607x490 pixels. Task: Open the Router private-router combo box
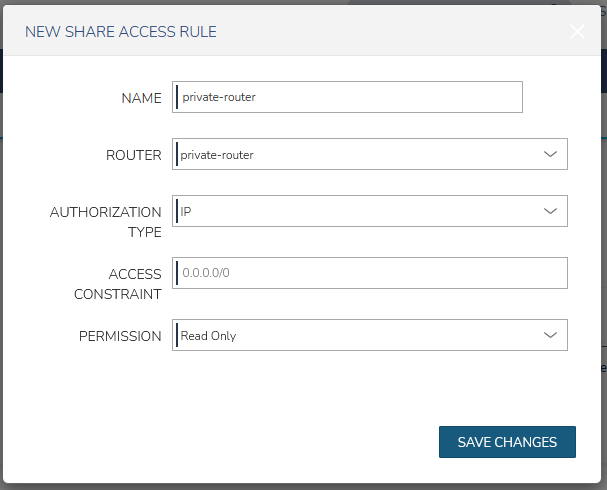click(x=370, y=154)
